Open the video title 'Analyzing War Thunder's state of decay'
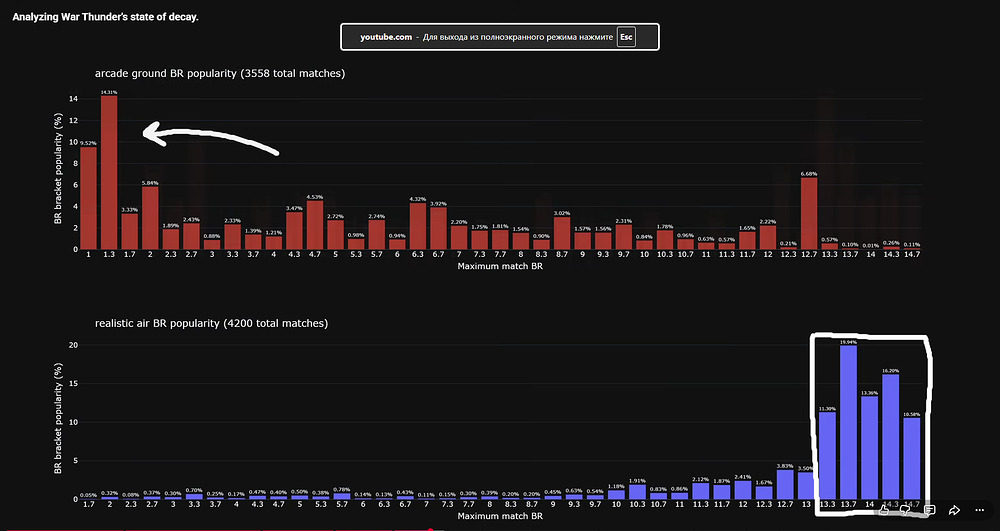 (106, 17)
